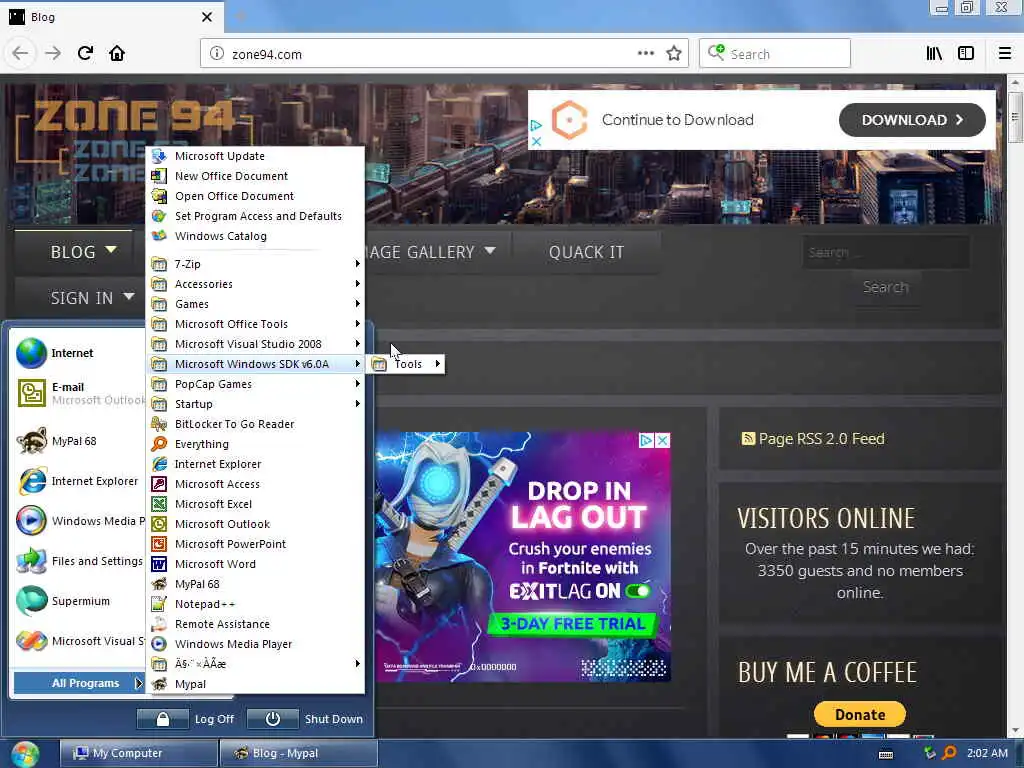Open E-mail Microsoft Outlook in Start menu

78,393
